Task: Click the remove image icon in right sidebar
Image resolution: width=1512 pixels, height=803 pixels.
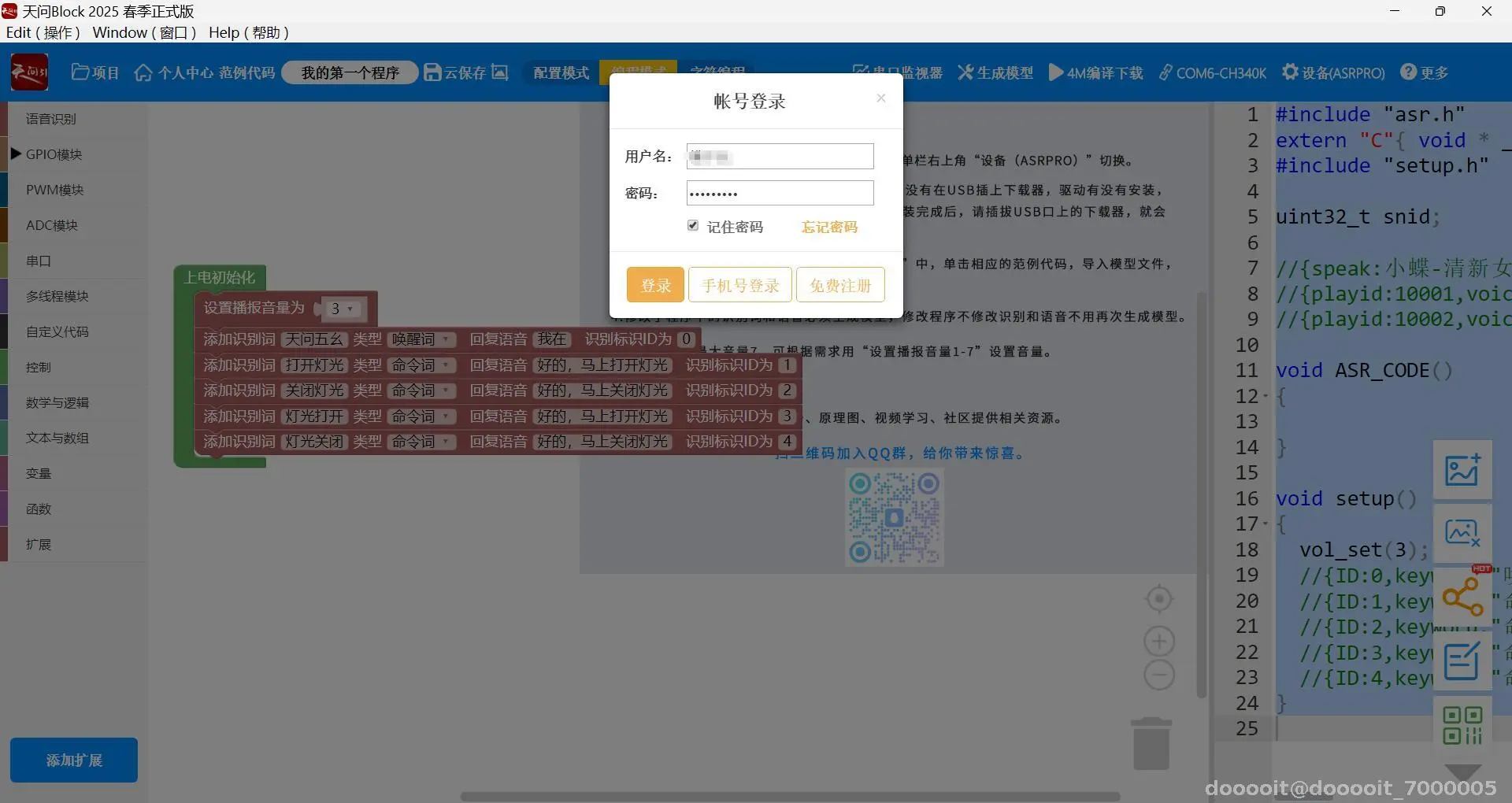Action: [1462, 533]
